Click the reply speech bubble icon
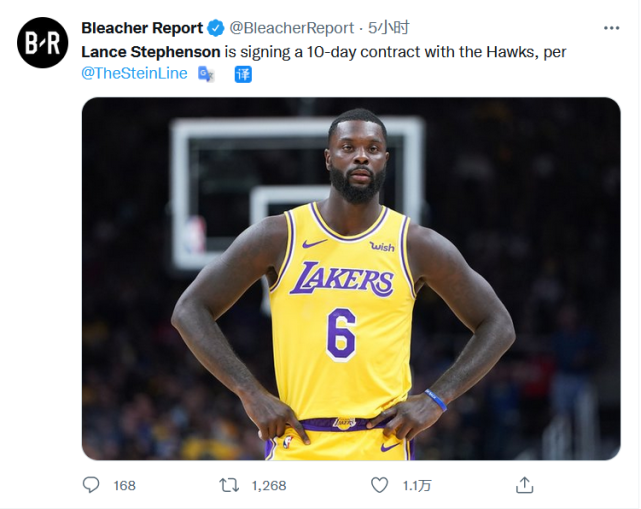The image size is (641, 509). (91, 485)
